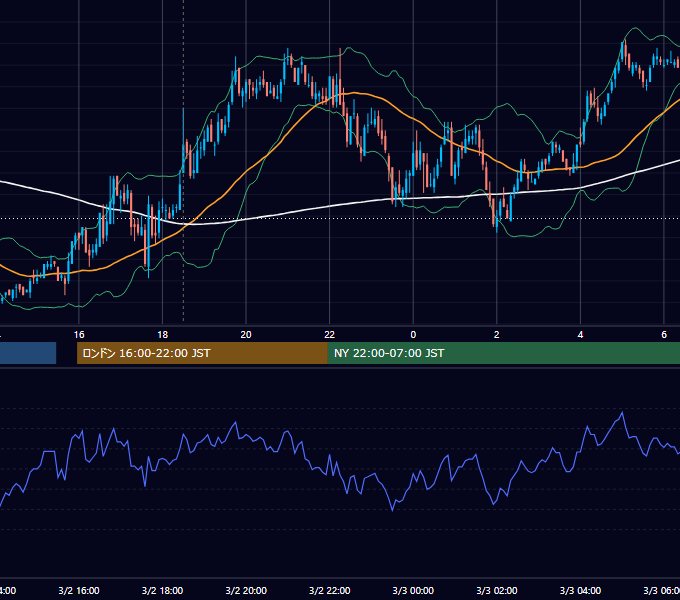Click the 3/2 18:00 time axis label
This screenshot has height=600, width=680.
point(163,590)
